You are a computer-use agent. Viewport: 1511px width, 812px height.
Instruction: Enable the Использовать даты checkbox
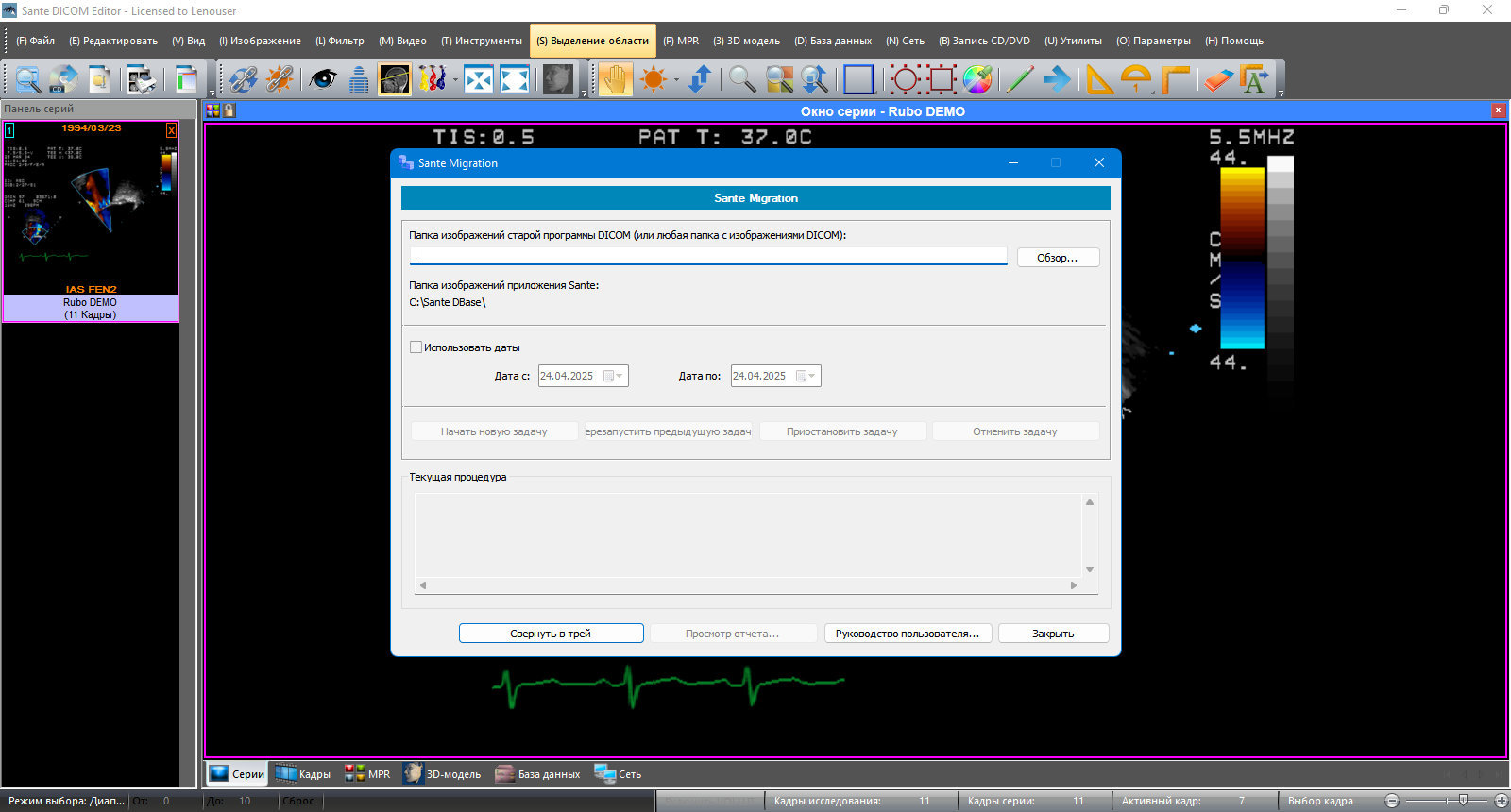click(x=416, y=347)
